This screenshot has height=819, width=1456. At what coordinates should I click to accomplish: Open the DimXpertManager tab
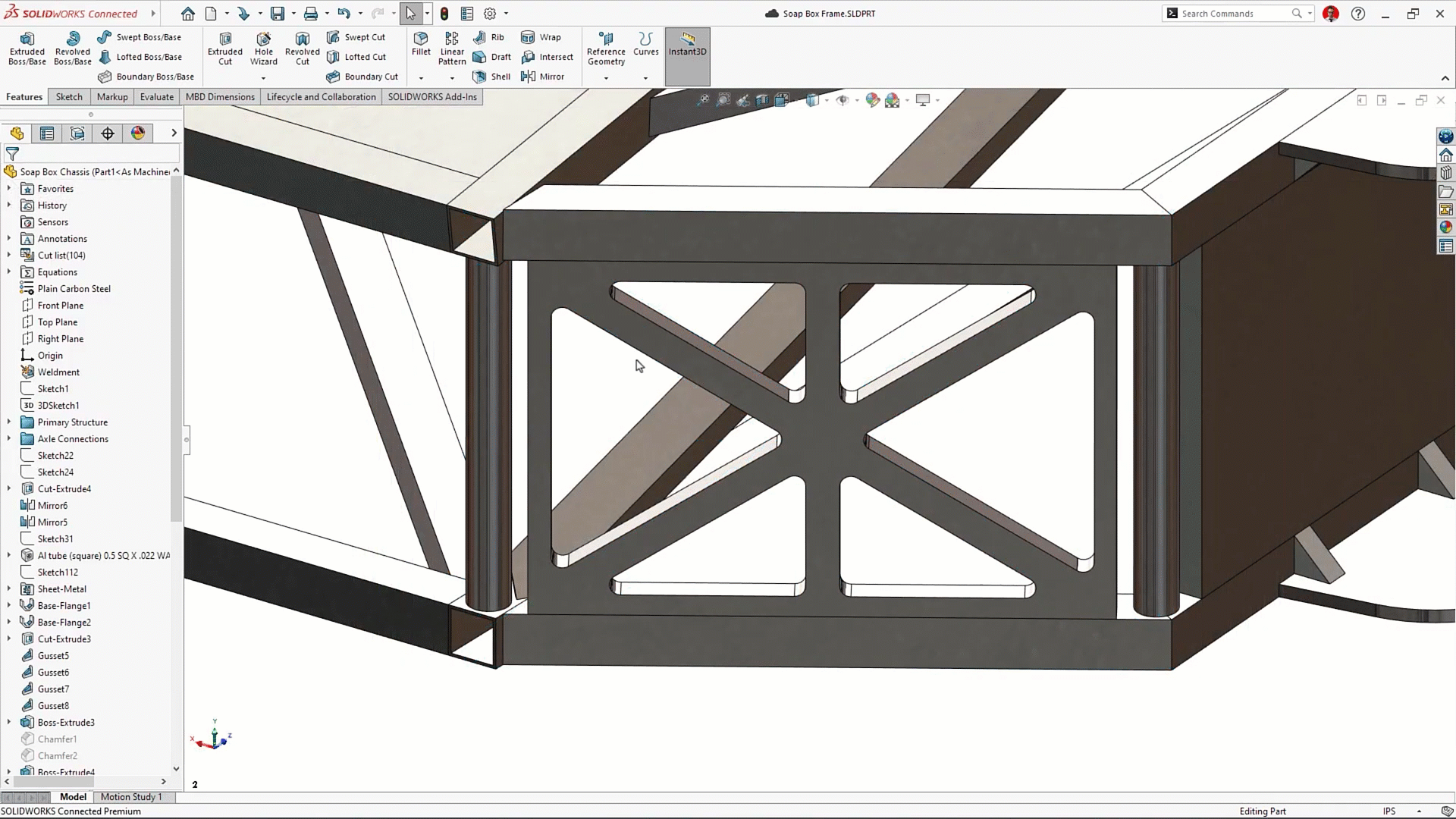click(108, 133)
